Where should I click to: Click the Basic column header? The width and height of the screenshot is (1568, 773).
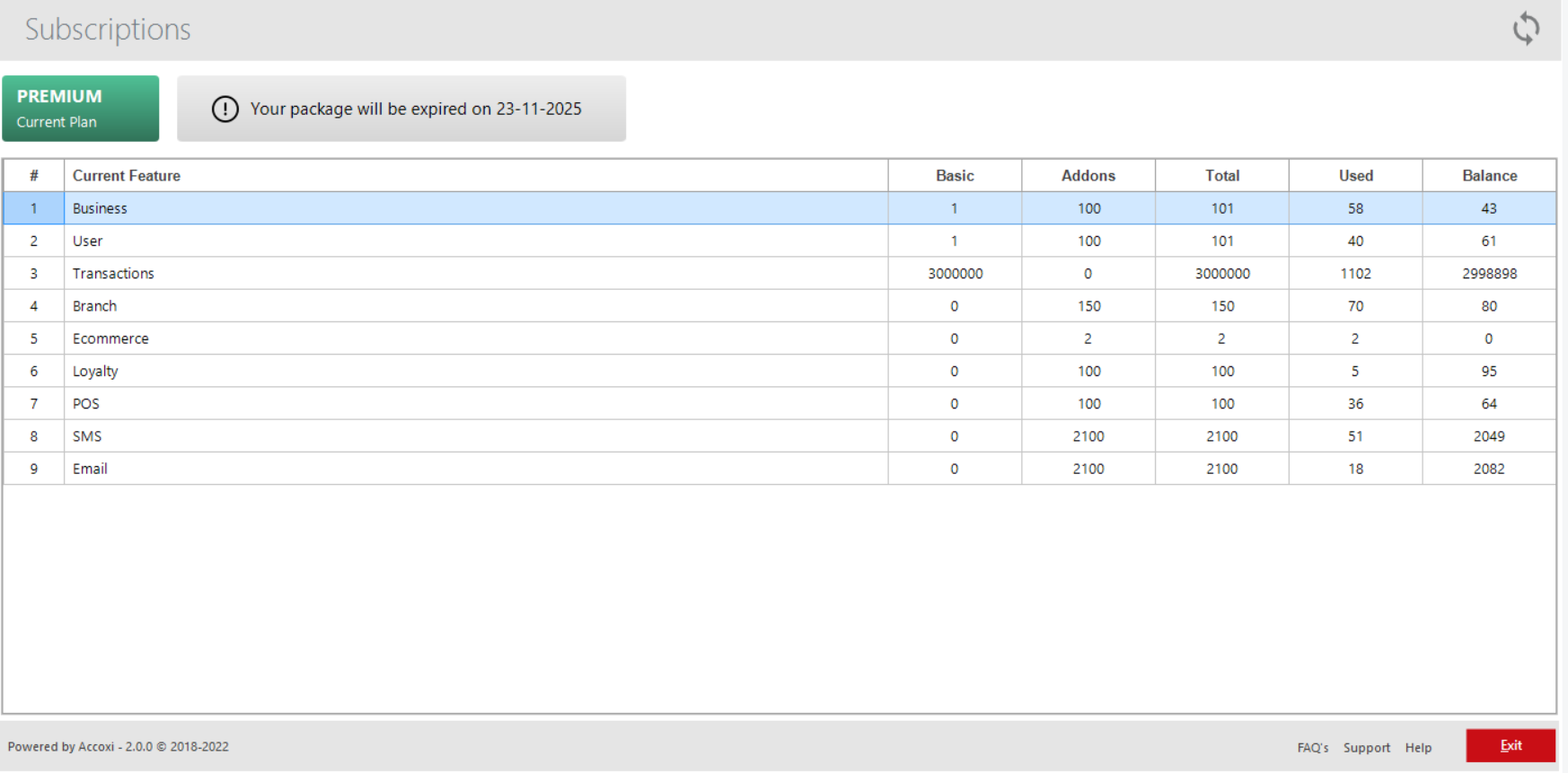[955, 176]
